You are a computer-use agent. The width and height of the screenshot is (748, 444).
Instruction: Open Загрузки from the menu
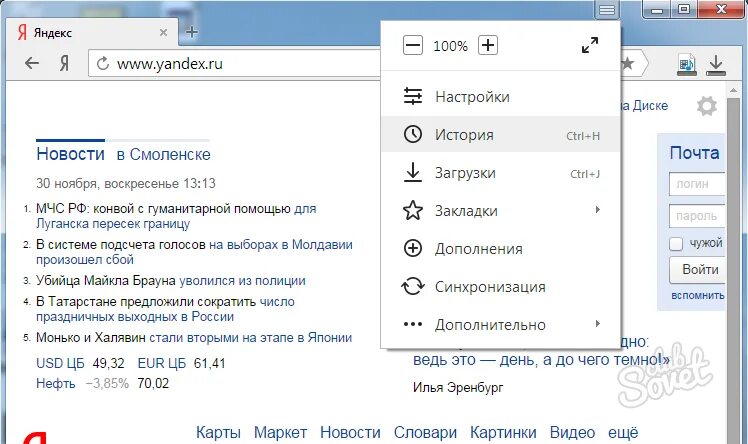click(x=500, y=173)
